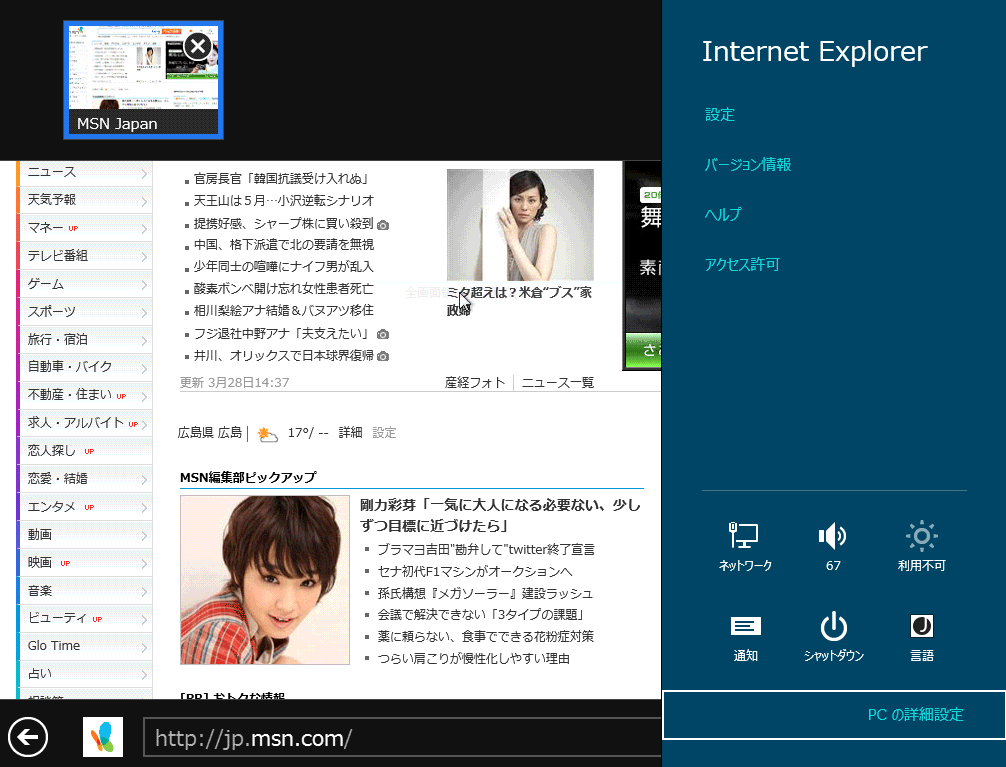Open 薬に頼らない、食事でできる花粉症対策 link
This screenshot has height=767, width=1006.
point(486,637)
